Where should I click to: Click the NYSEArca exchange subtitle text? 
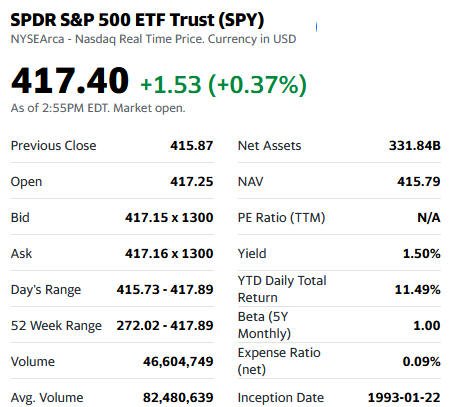[153, 39]
